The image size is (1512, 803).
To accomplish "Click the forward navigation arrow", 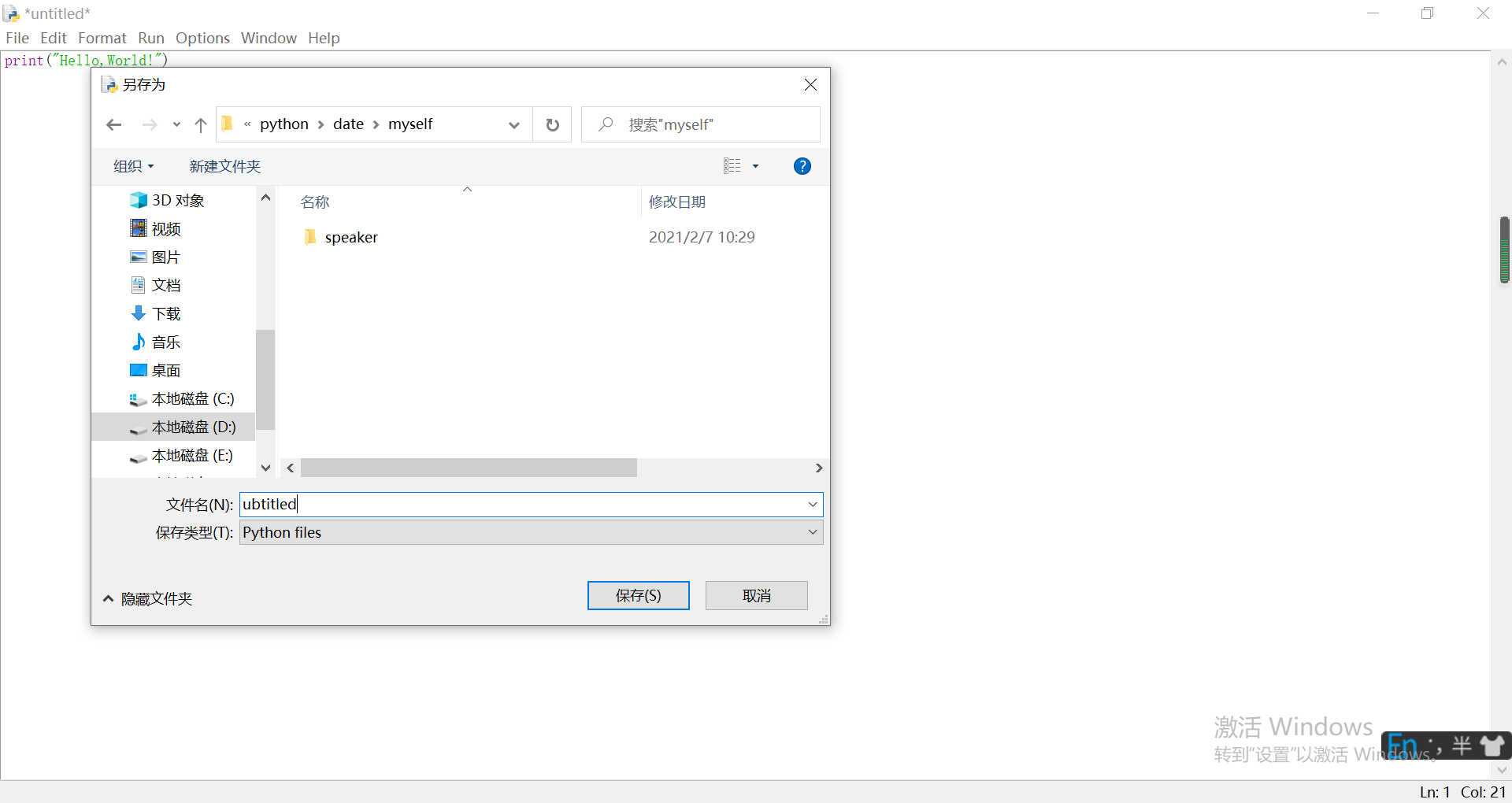I will click(x=149, y=124).
